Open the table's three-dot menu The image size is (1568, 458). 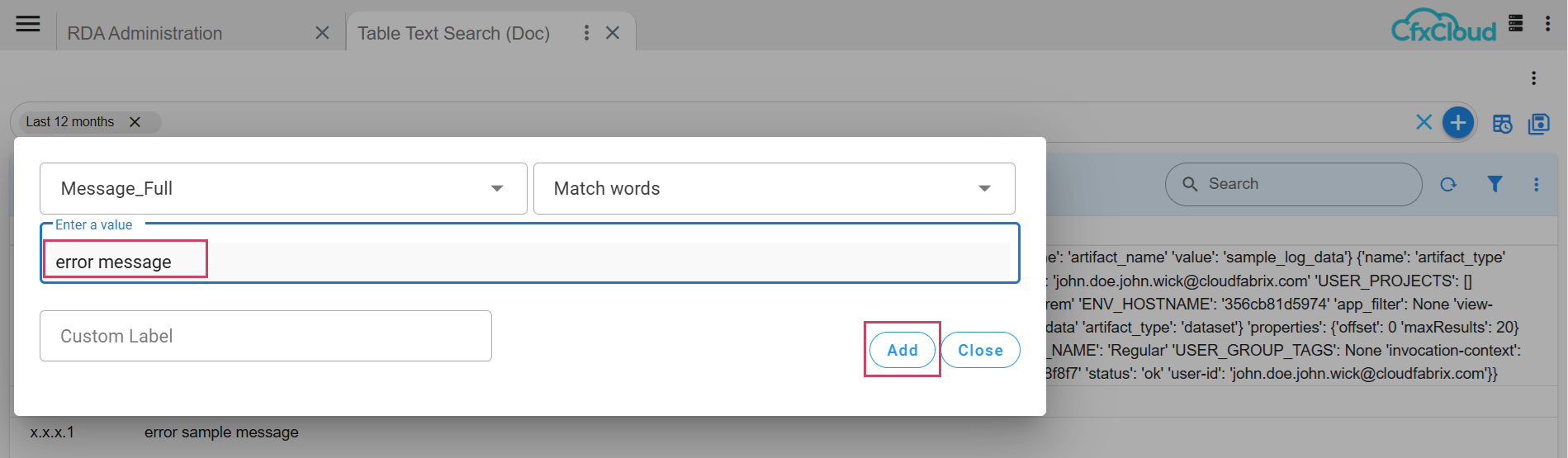point(1536,184)
